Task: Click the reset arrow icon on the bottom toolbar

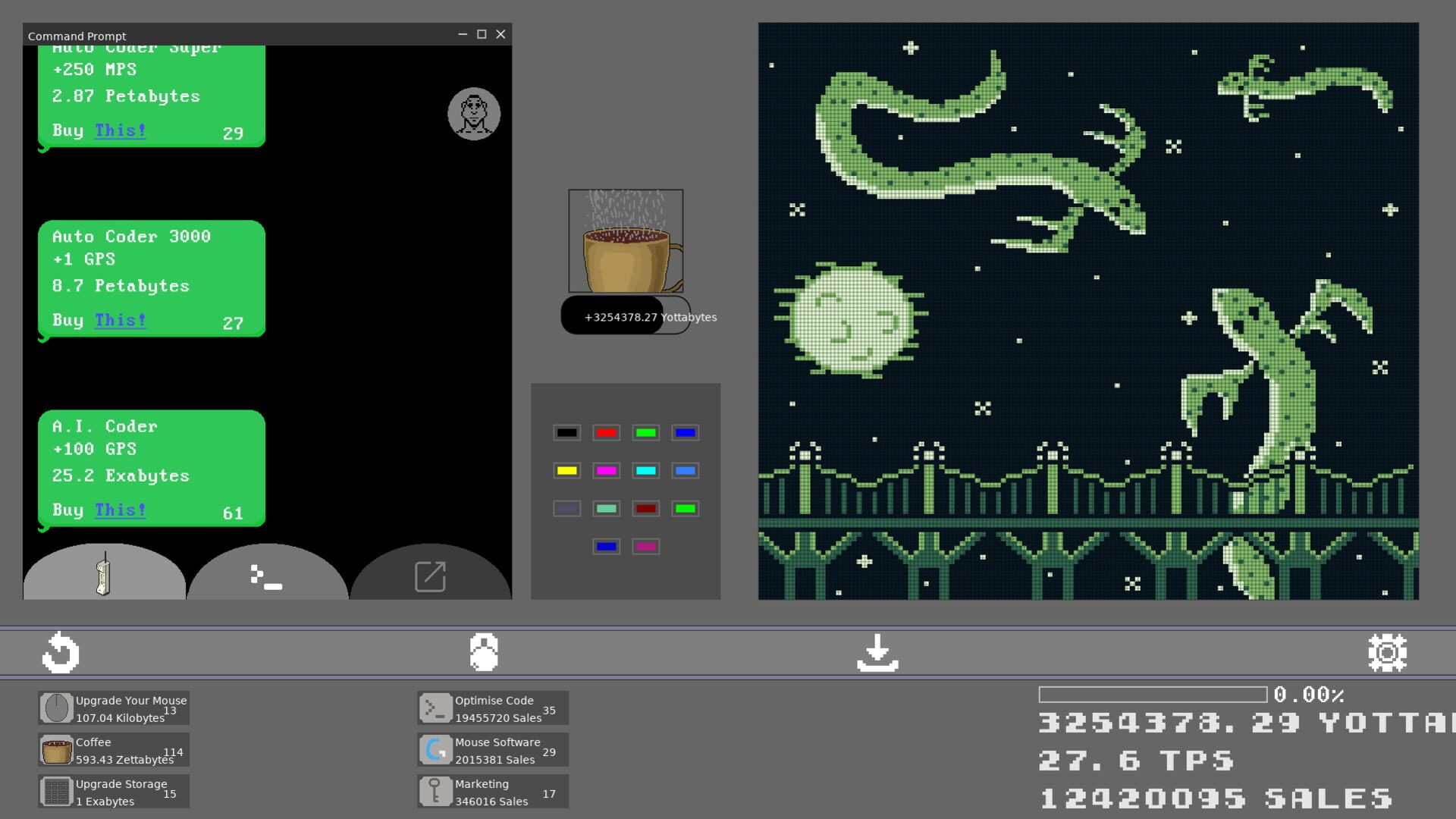Action: coord(59,651)
